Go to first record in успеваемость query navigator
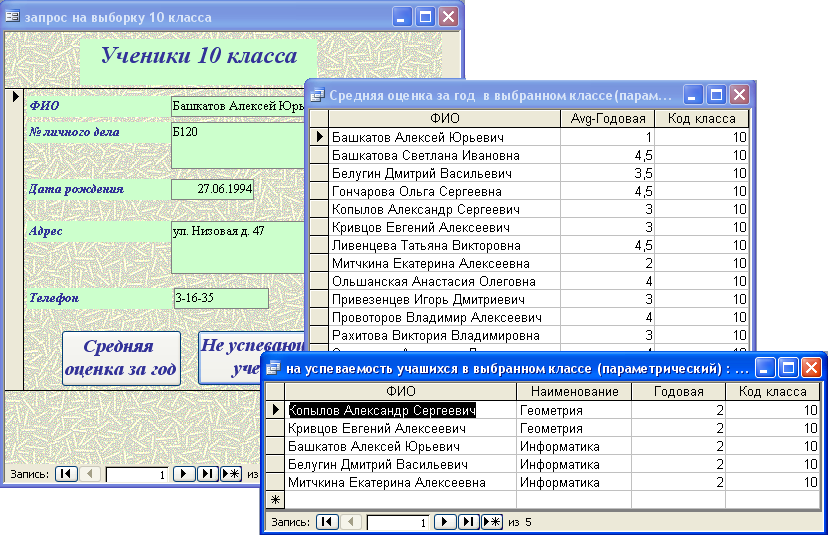The width and height of the screenshot is (829, 536). [x=327, y=522]
